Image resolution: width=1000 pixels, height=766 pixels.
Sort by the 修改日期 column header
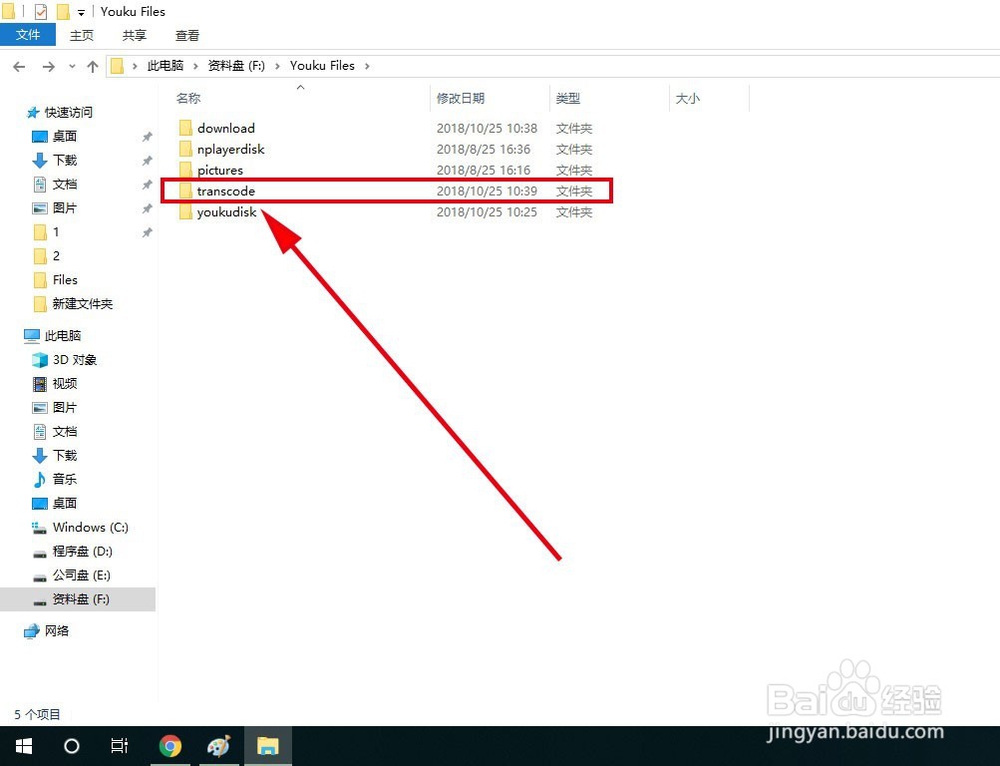pyautogui.click(x=460, y=98)
